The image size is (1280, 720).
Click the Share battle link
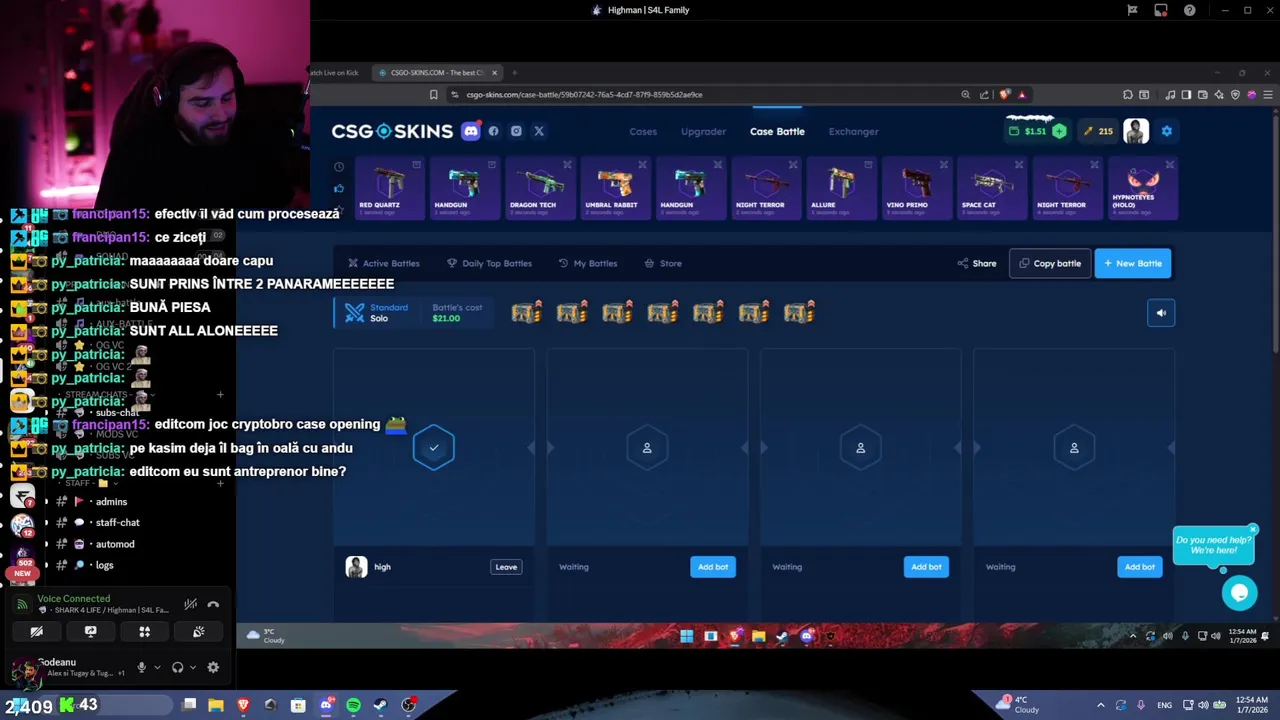tap(977, 263)
